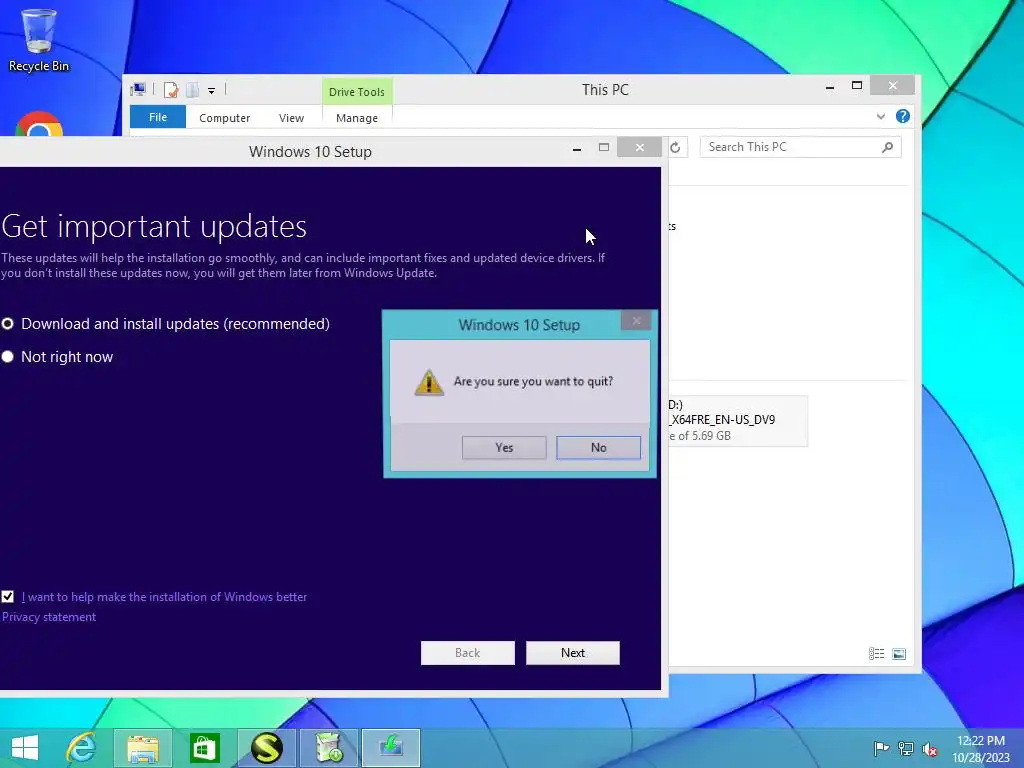Open Help in This PC window
This screenshot has width=1024, height=768.
[x=903, y=116]
